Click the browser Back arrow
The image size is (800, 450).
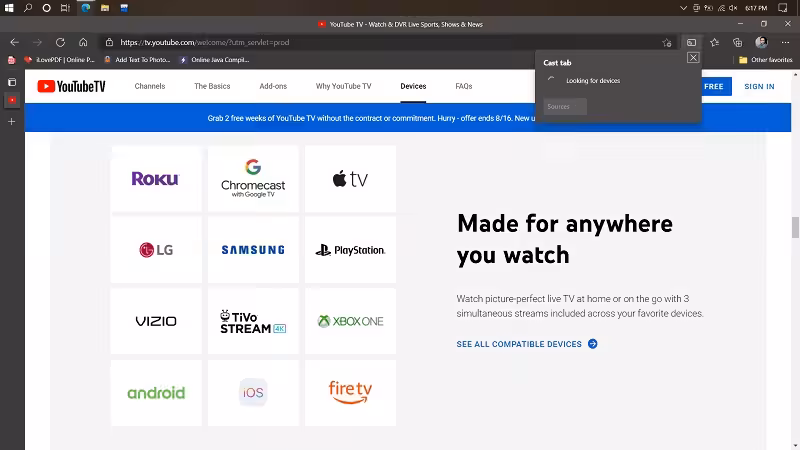[x=14, y=42]
